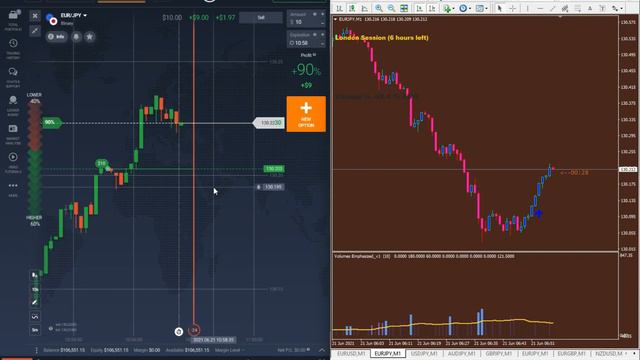Switch MT4 chart to bar chart
This screenshot has height=360, width=640.
339,8
